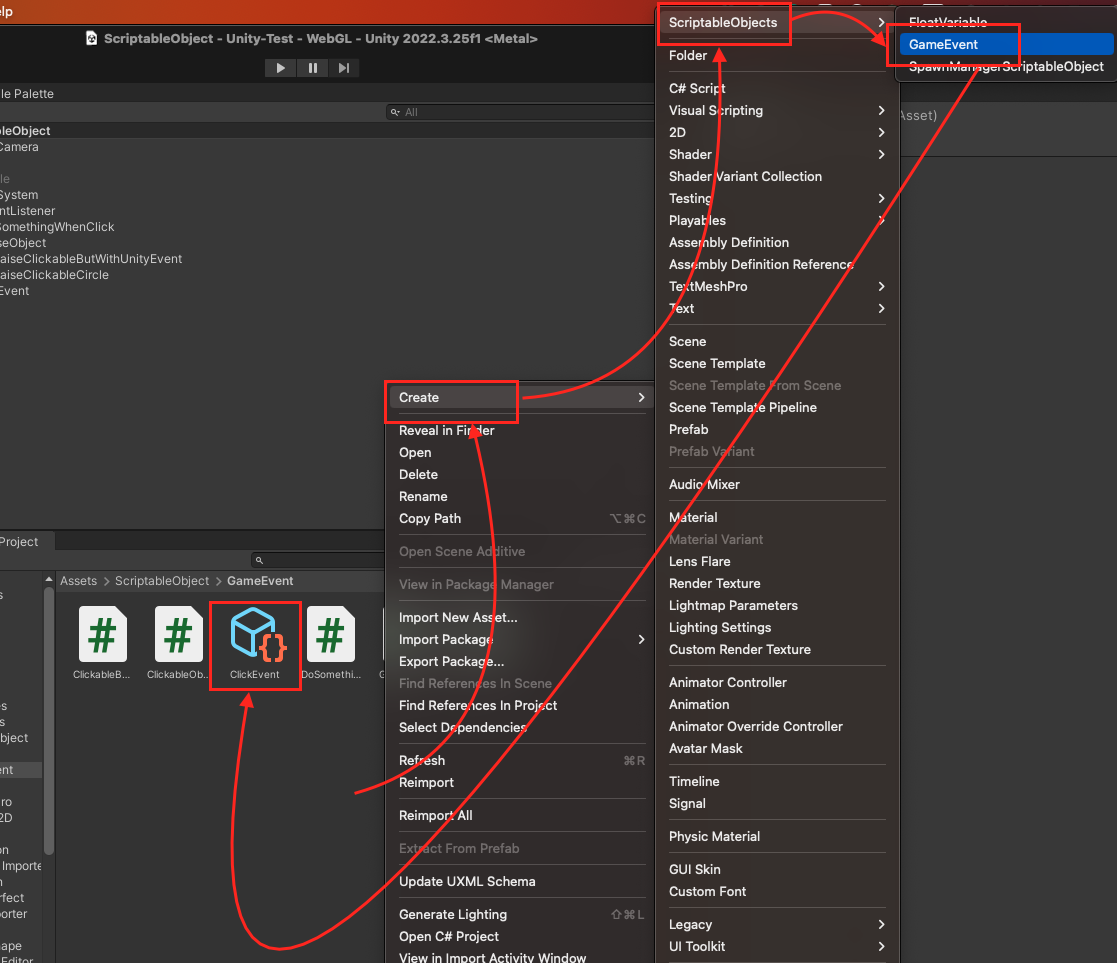The height and width of the screenshot is (963, 1117).
Task: Expand the Import Package submenu
Action: coord(521,640)
